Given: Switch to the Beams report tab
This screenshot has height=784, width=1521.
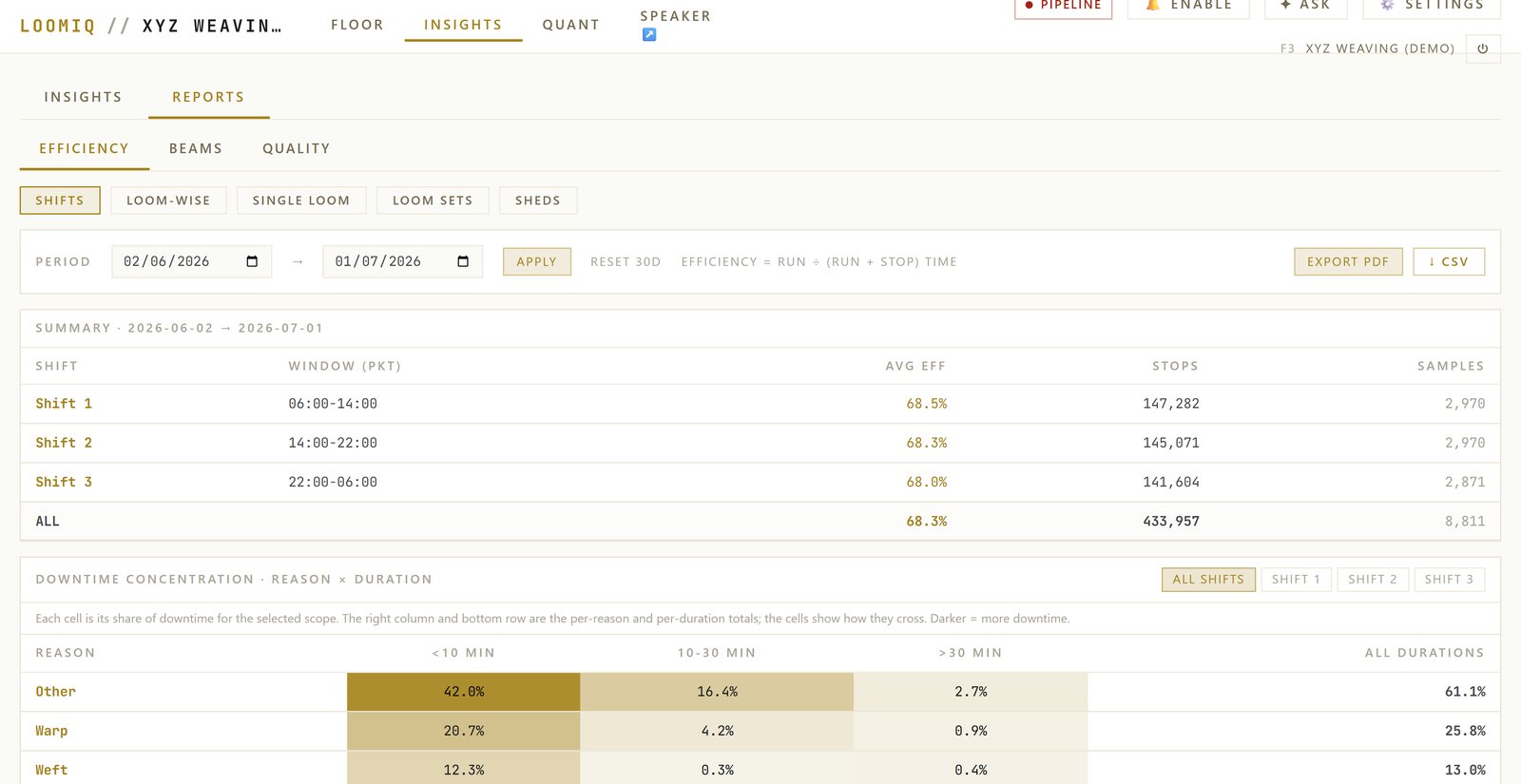Looking at the screenshot, I should point(196,148).
